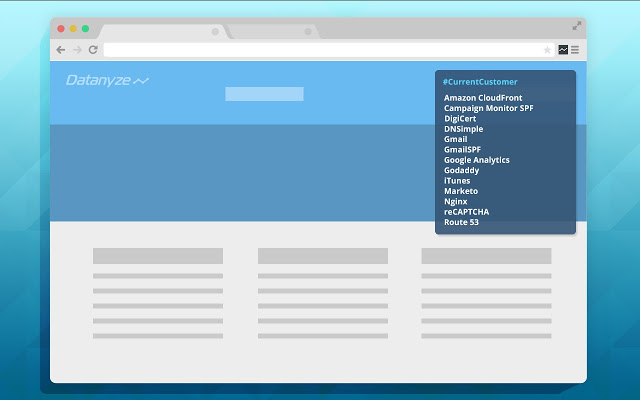Image resolution: width=640 pixels, height=400 pixels.
Task: Click the yellow minimize window button
Action: coord(73,29)
